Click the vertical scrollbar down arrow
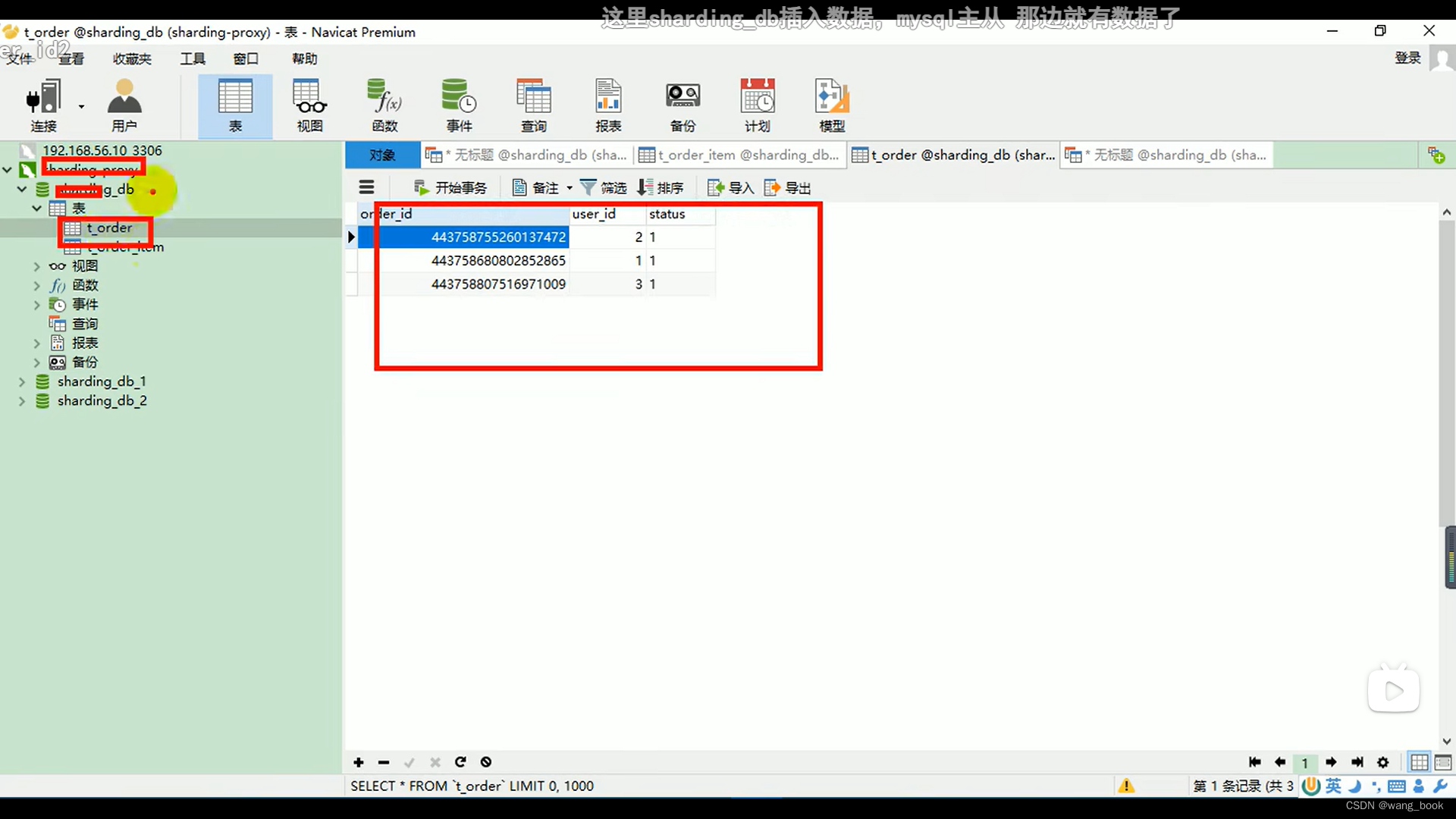 click(x=1446, y=741)
